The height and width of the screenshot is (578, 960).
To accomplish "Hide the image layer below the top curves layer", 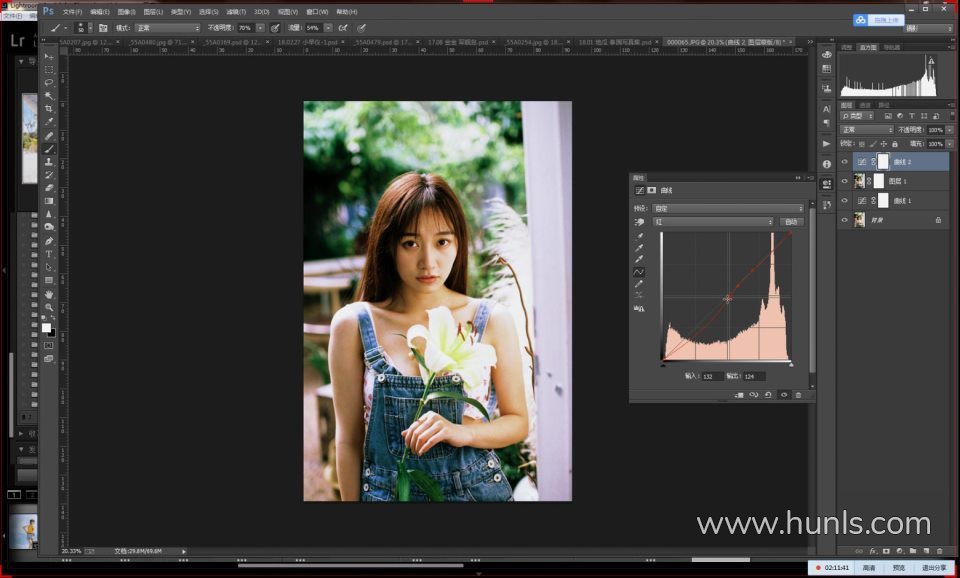I will click(845, 181).
